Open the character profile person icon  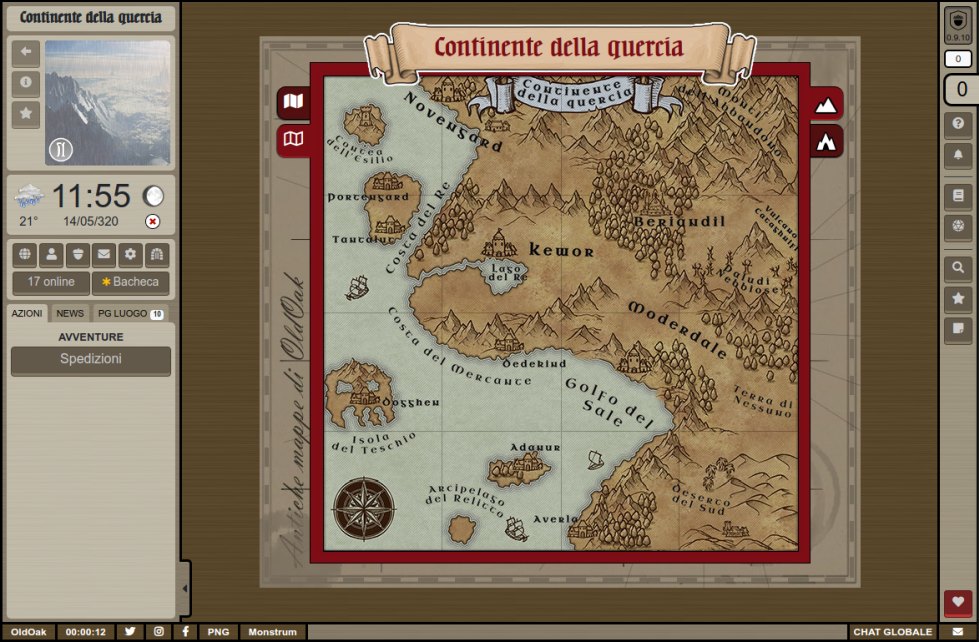coord(52,254)
